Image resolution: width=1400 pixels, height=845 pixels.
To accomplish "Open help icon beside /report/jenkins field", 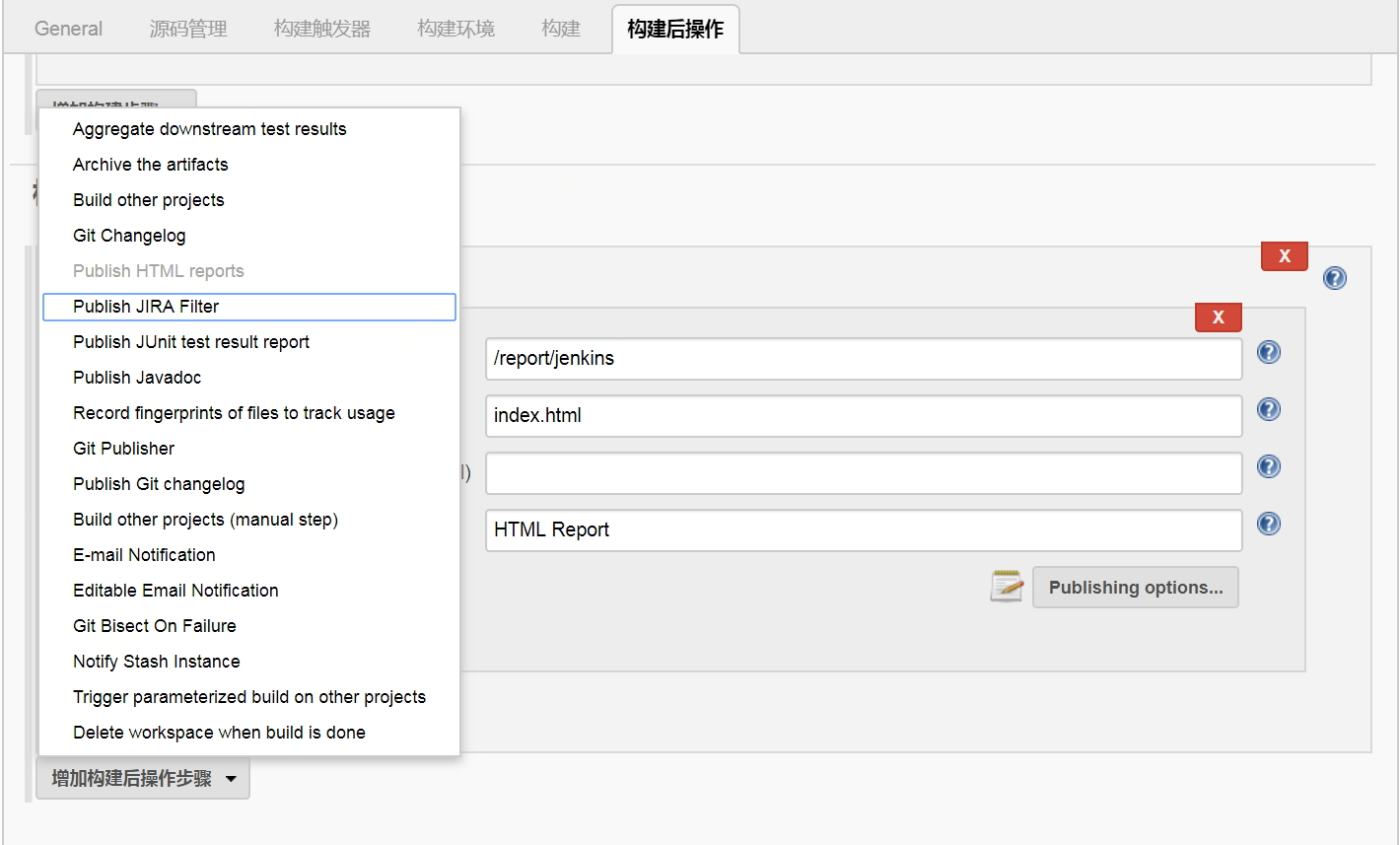I will [x=1269, y=352].
